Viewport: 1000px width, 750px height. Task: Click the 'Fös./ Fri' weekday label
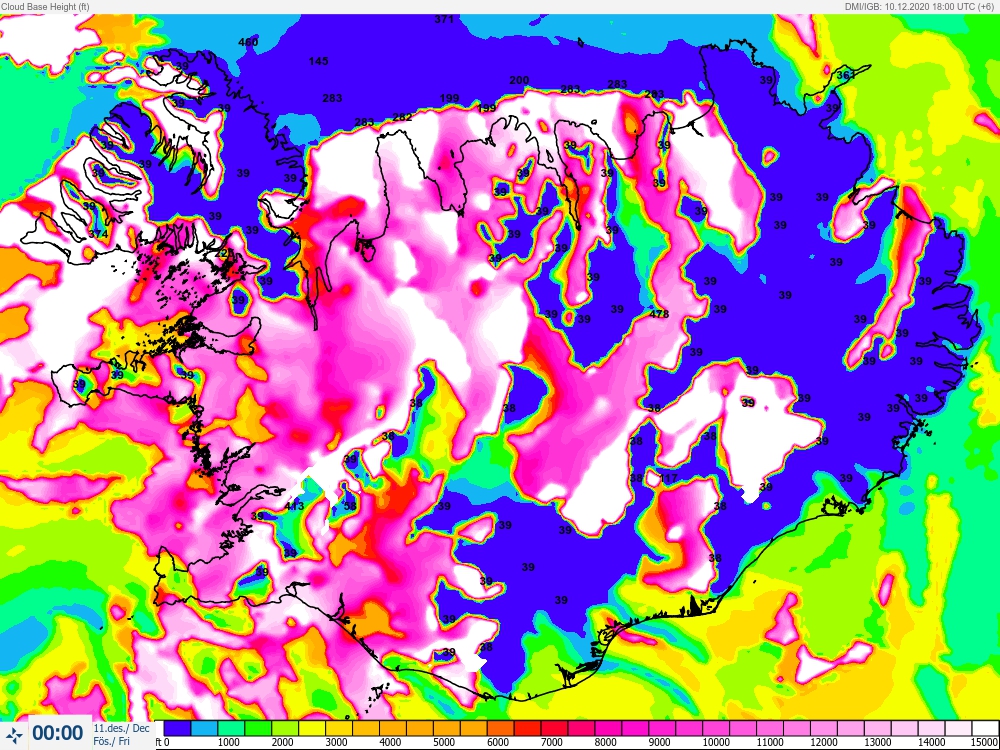pyautogui.click(x=112, y=741)
